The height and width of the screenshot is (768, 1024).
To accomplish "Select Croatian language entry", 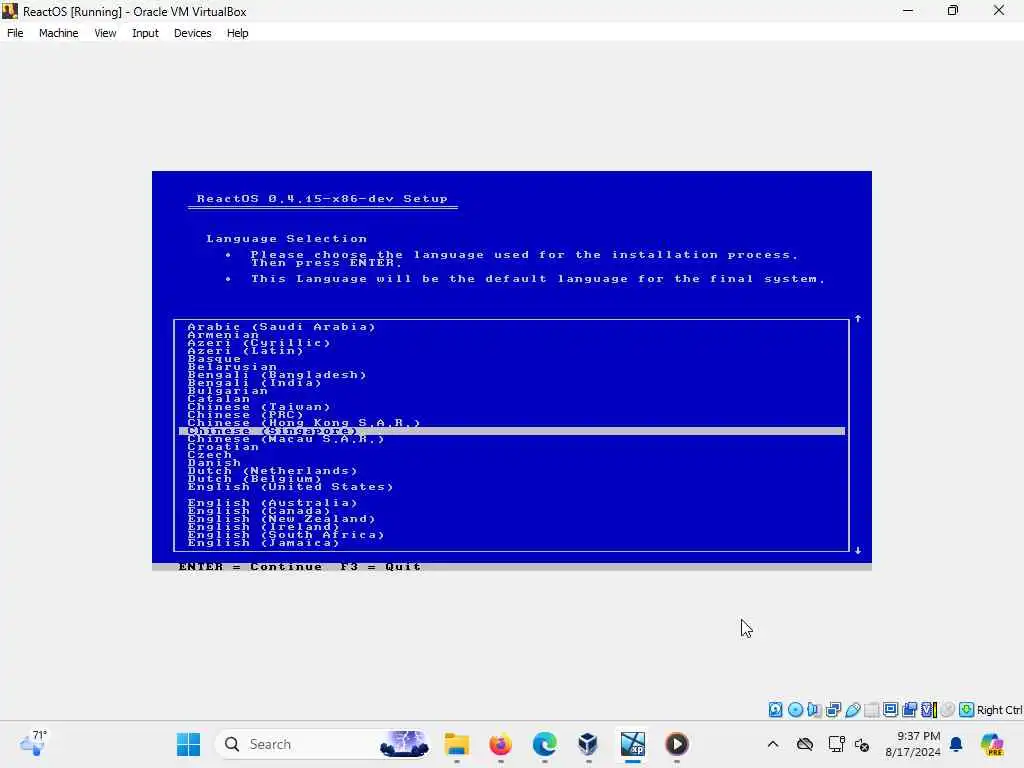I will (223, 447).
